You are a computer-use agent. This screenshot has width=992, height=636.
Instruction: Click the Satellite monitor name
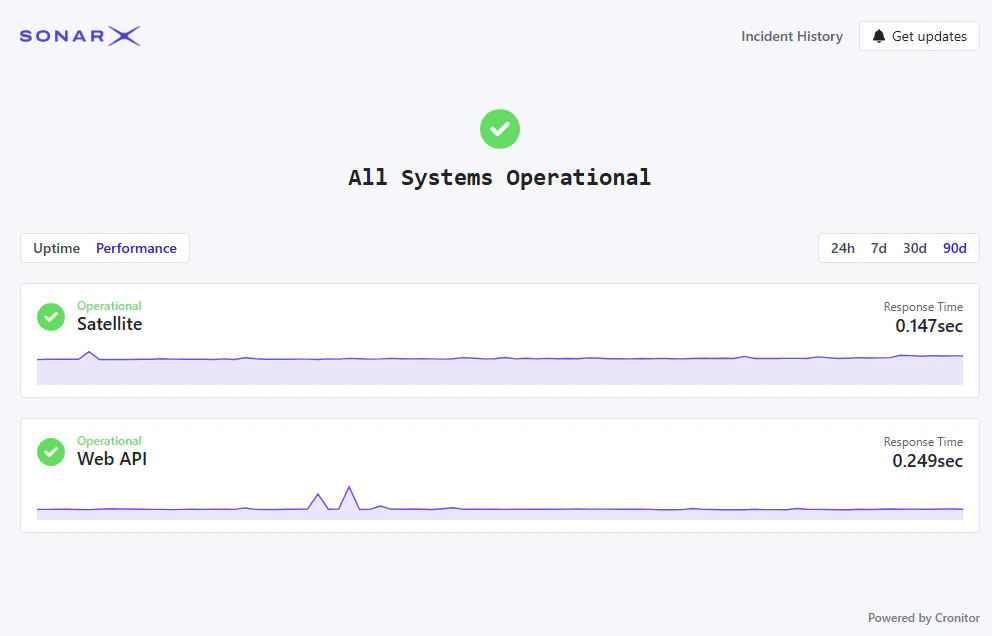tap(109, 324)
